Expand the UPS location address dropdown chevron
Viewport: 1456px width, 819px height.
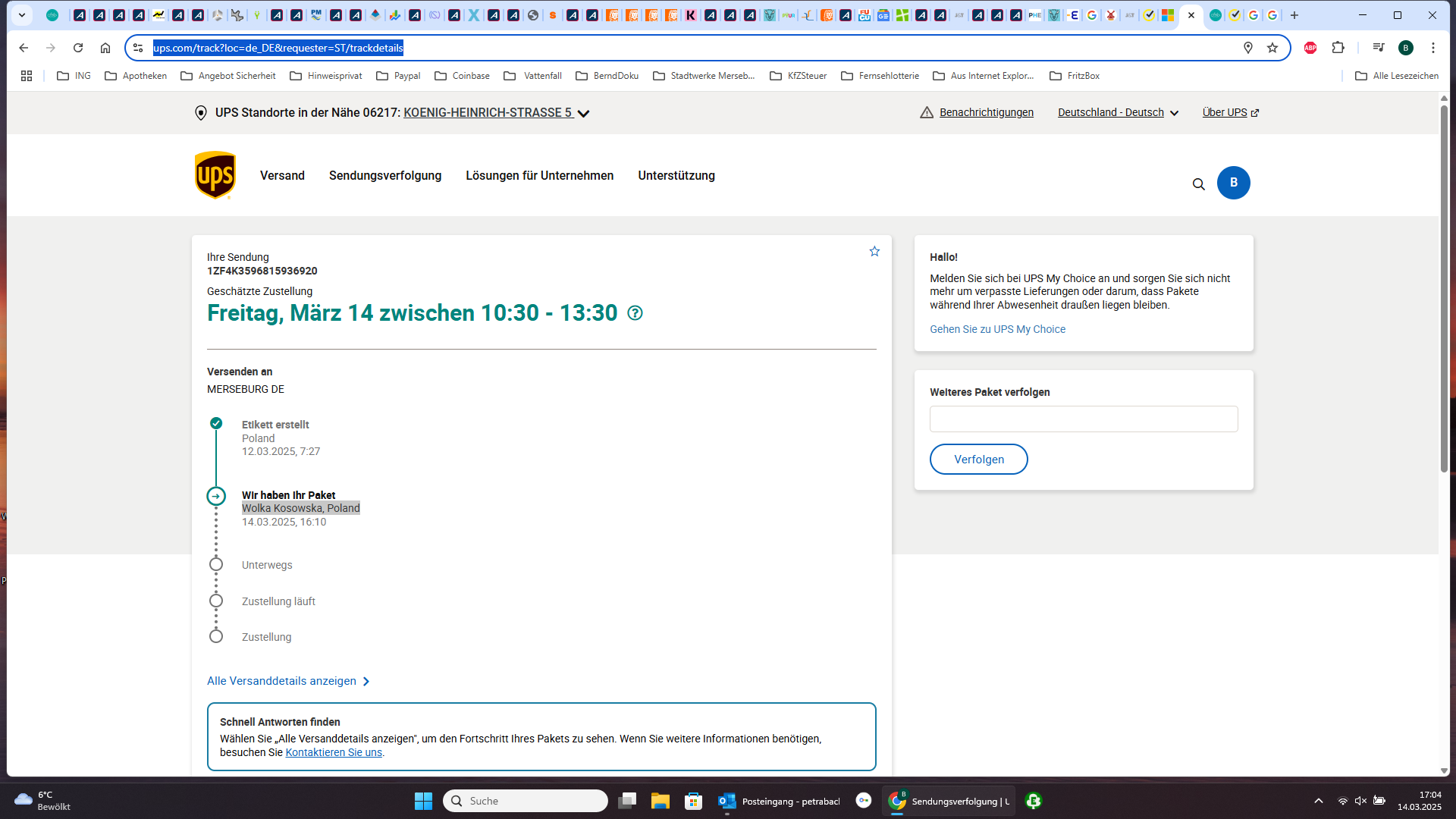pyautogui.click(x=583, y=114)
